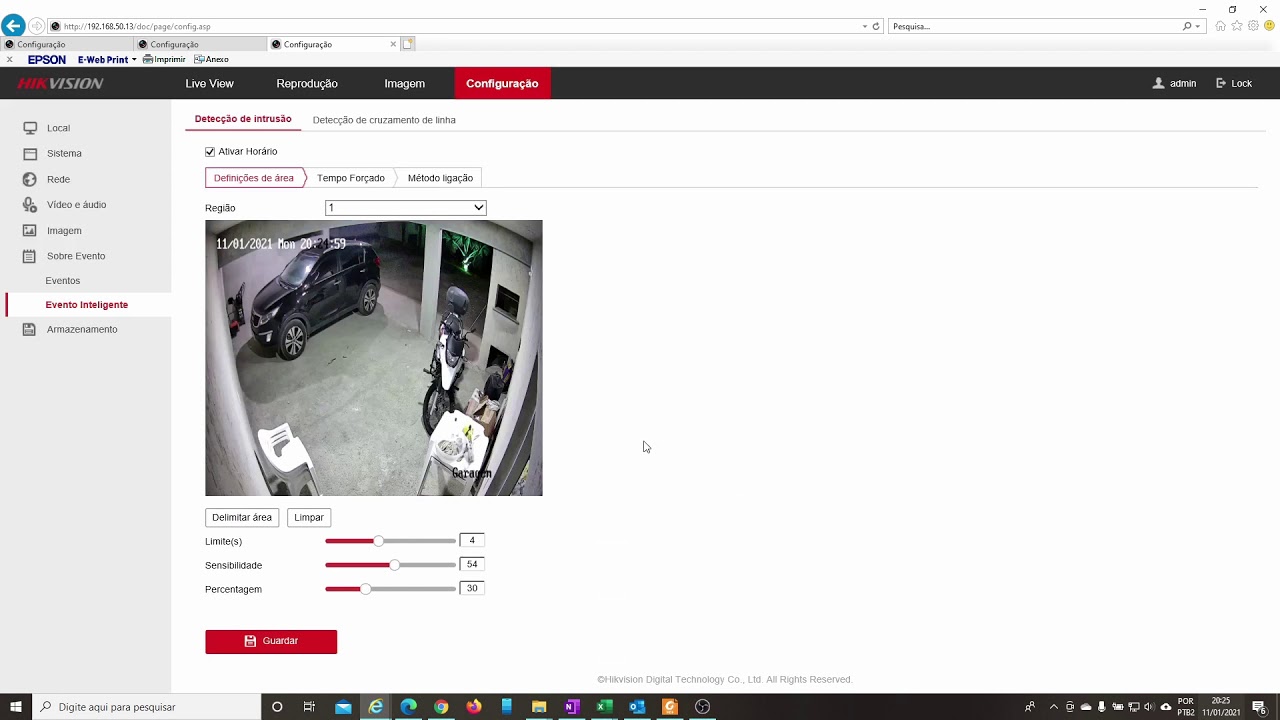
Task: Open the address bar history dropdown
Action: [865, 26]
